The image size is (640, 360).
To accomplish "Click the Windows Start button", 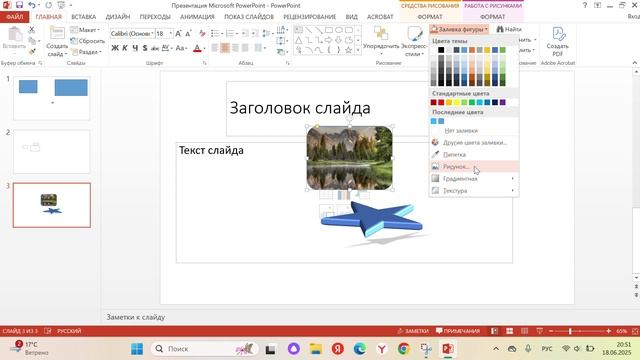I will click(137, 349).
